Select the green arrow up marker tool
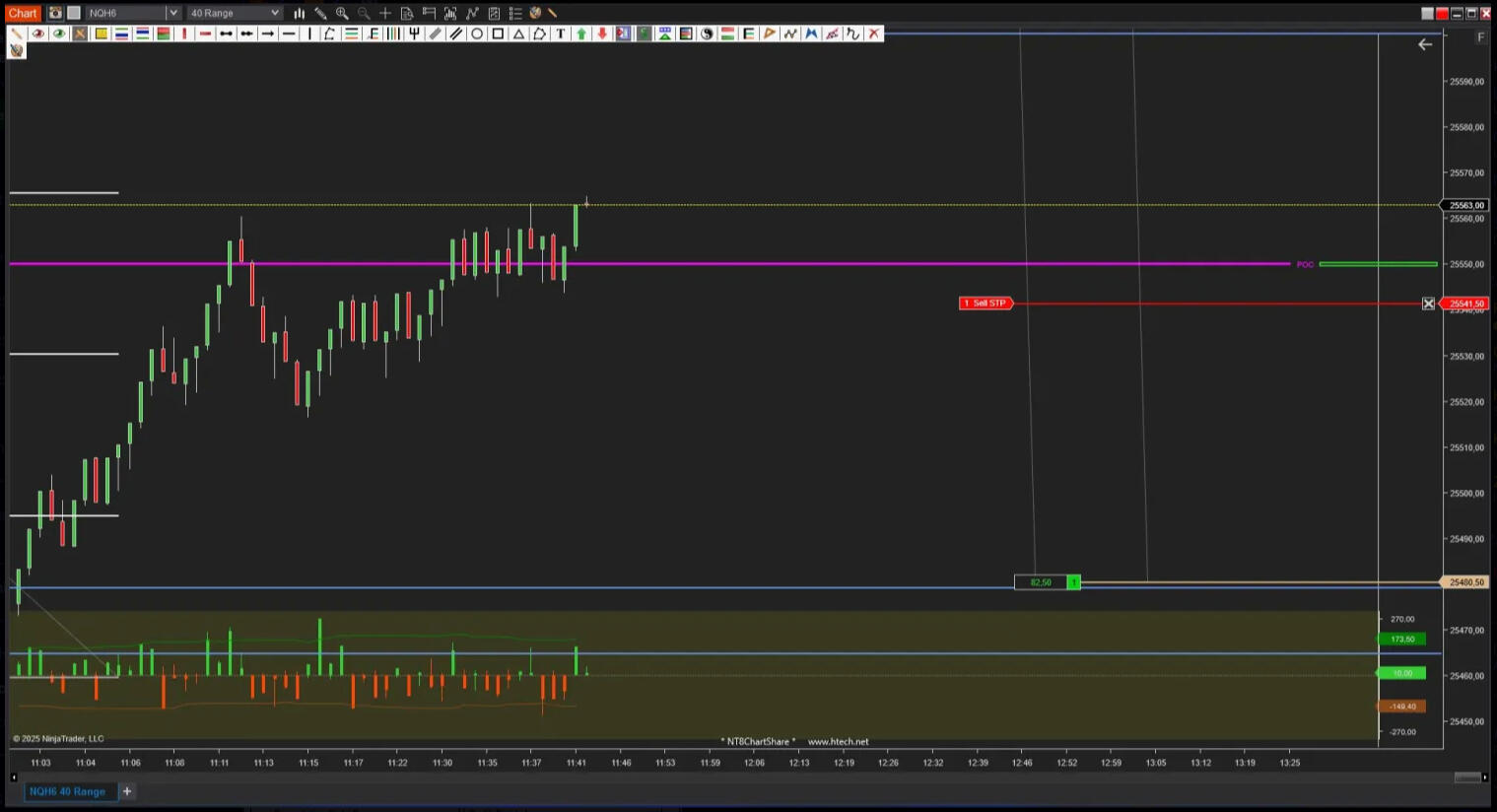Image resolution: width=1497 pixels, height=812 pixels. (x=581, y=34)
